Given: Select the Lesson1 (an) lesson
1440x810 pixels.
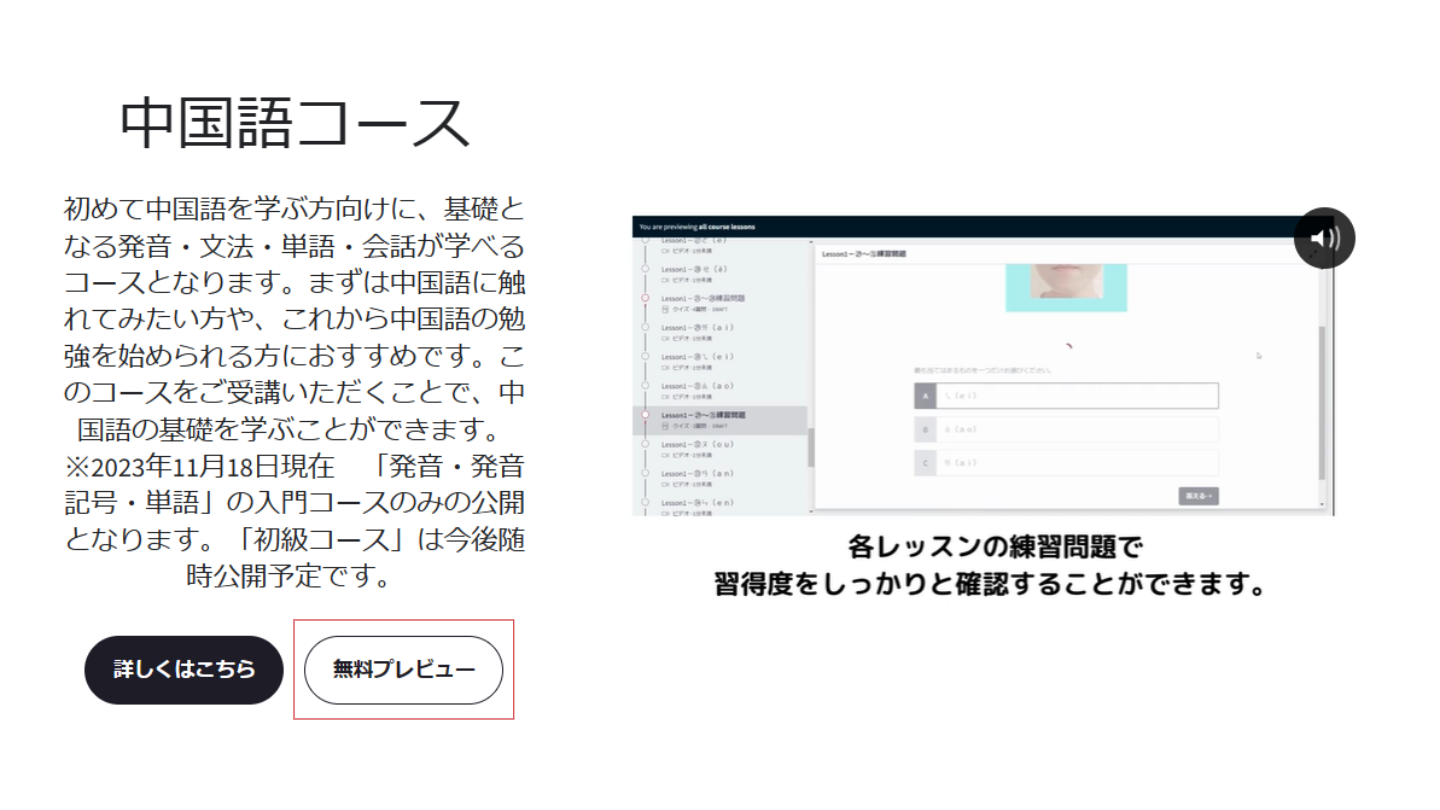Looking at the screenshot, I should pos(698,474).
